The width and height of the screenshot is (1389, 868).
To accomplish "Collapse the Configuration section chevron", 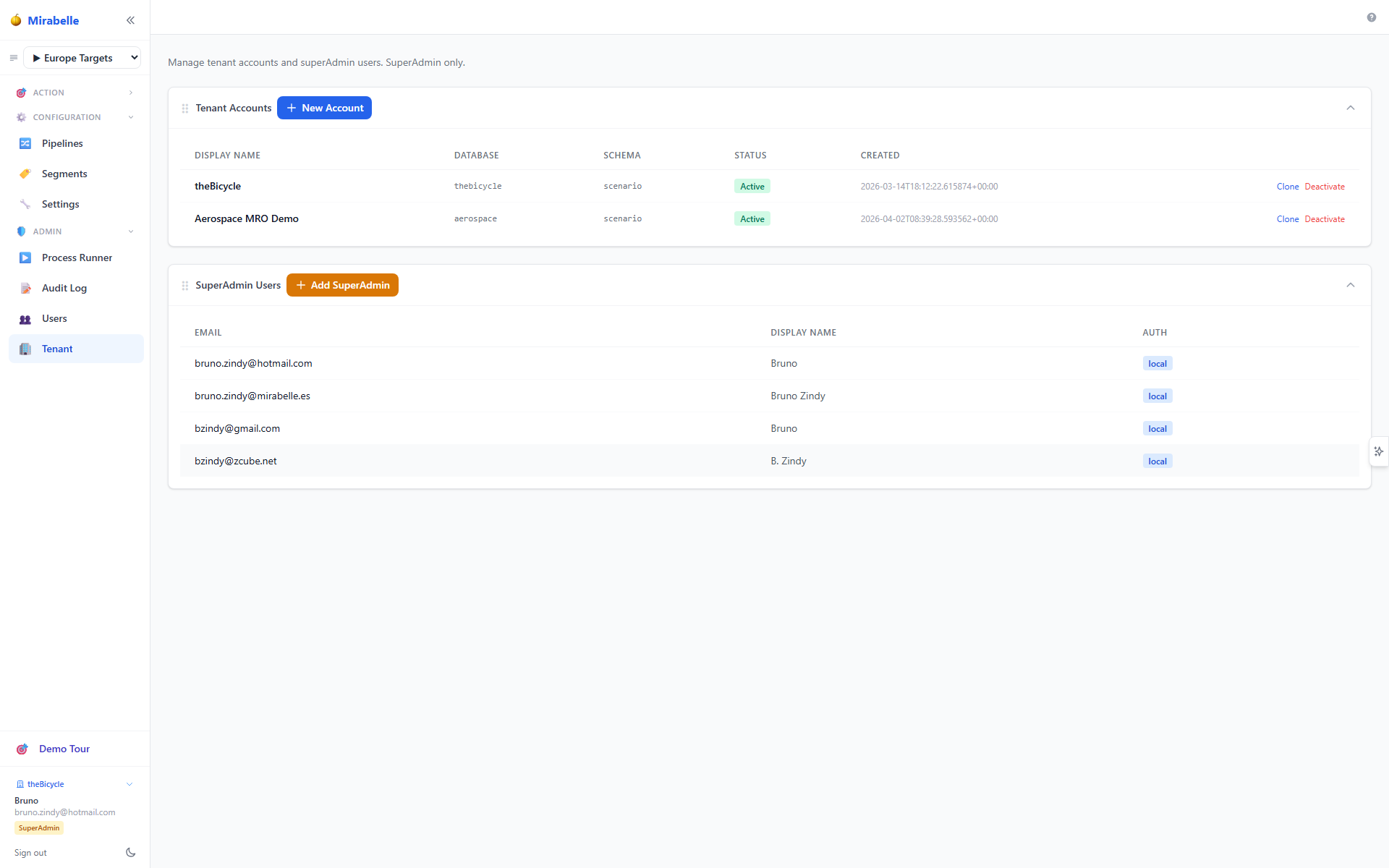I will 131,117.
